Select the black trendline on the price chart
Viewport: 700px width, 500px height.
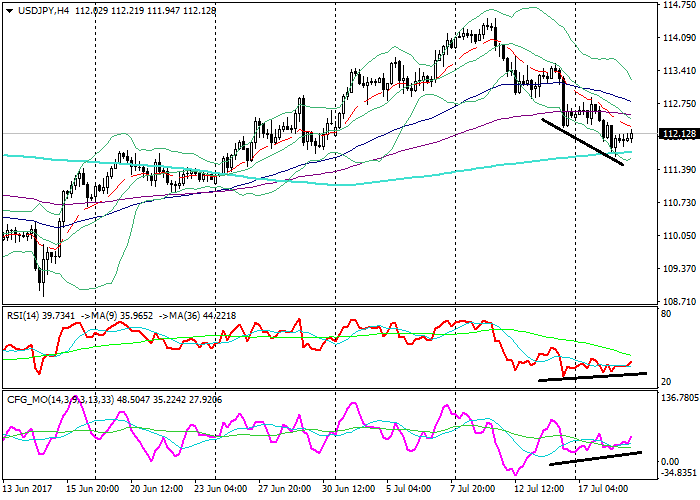coord(582,142)
